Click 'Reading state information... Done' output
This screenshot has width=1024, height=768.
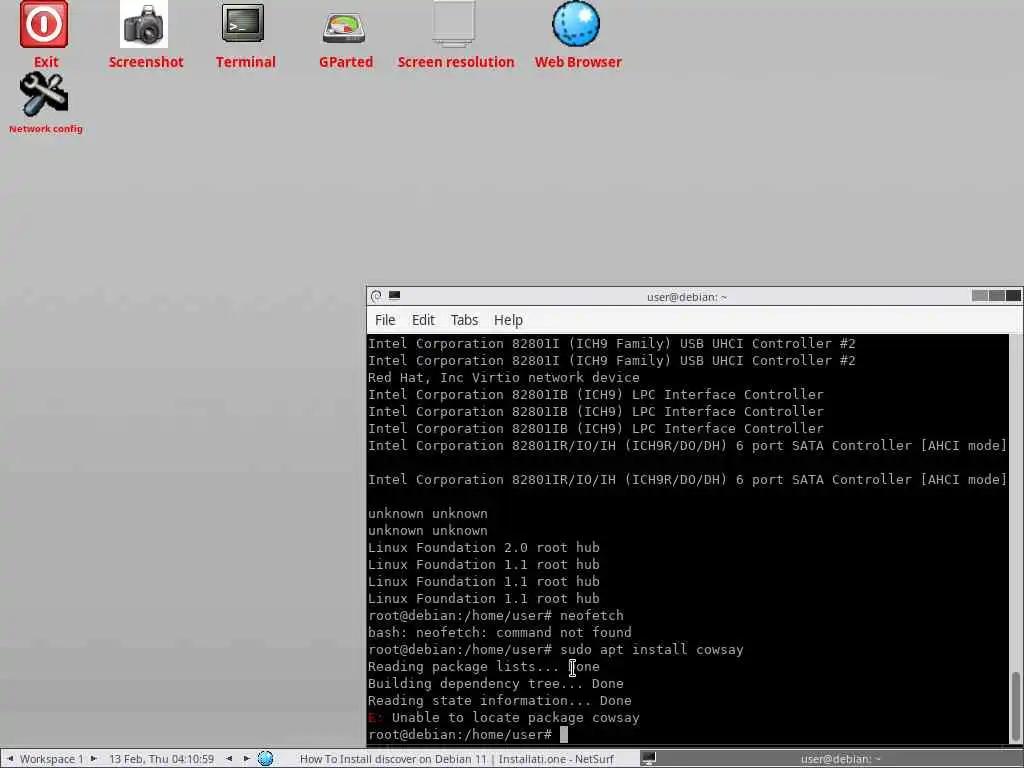point(500,700)
